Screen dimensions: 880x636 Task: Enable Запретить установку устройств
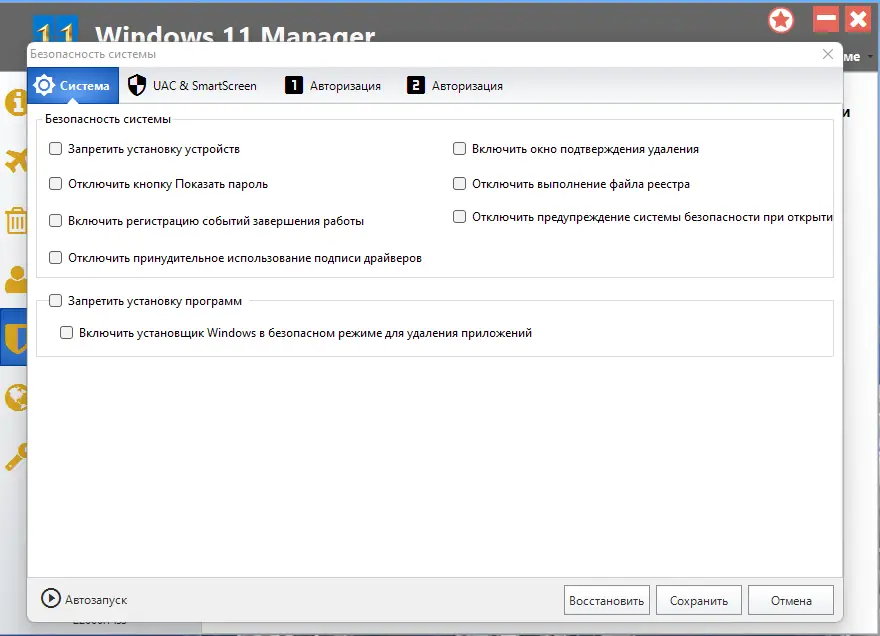[x=56, y=149]
